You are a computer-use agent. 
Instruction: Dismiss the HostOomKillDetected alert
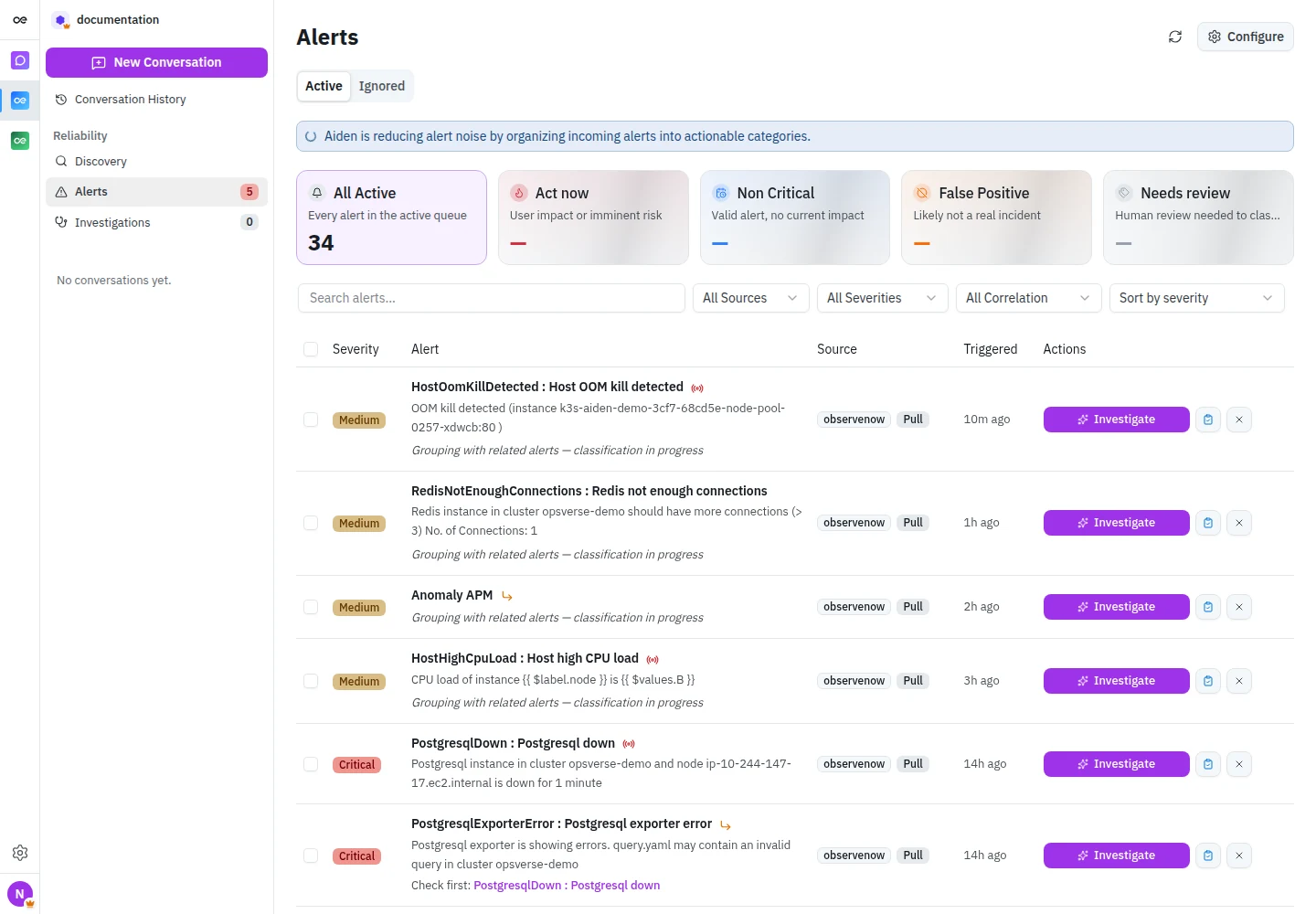pyautogui.click(x=1239, y=420)
